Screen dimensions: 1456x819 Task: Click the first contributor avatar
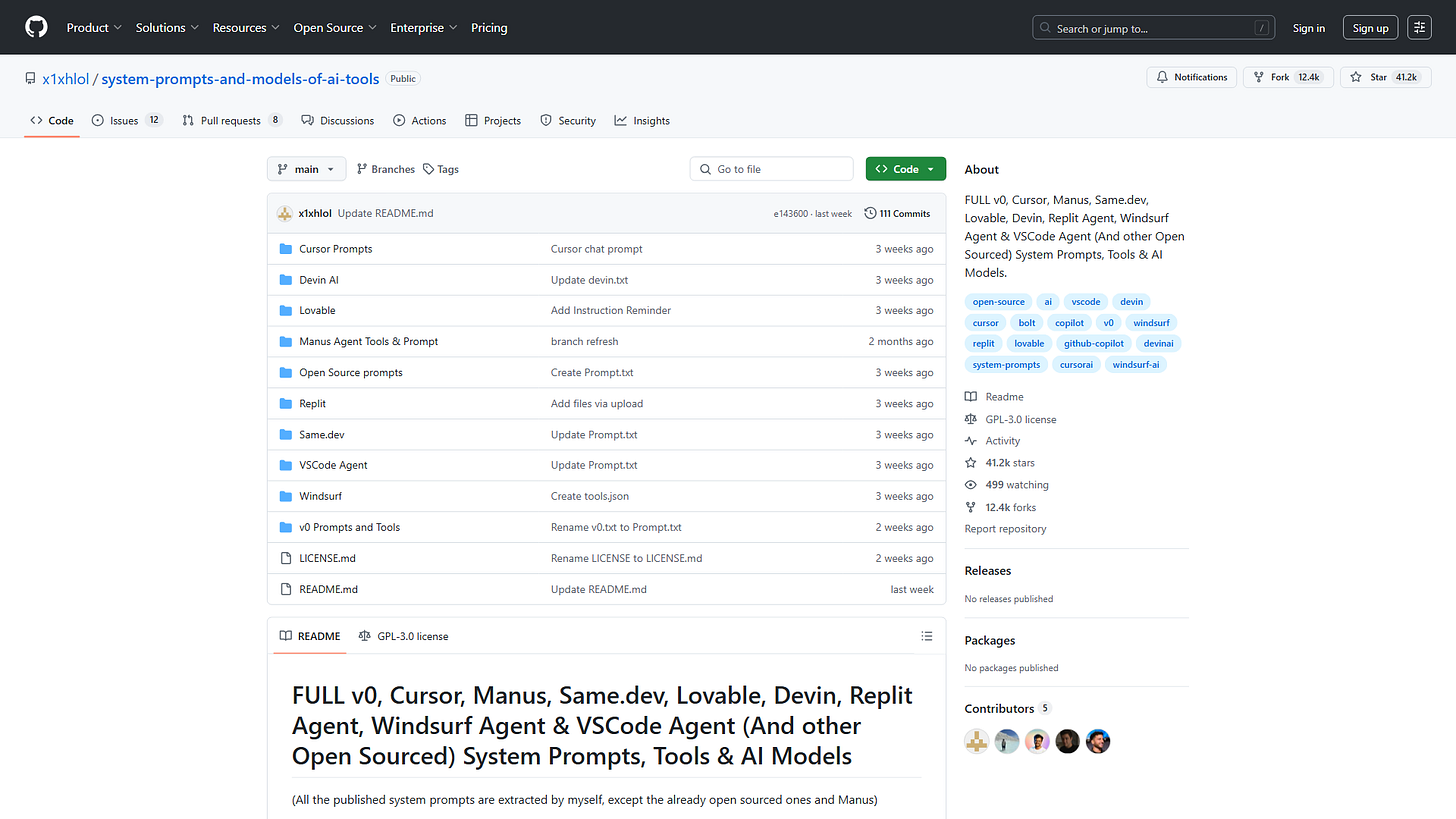click(x=977, y=741)
